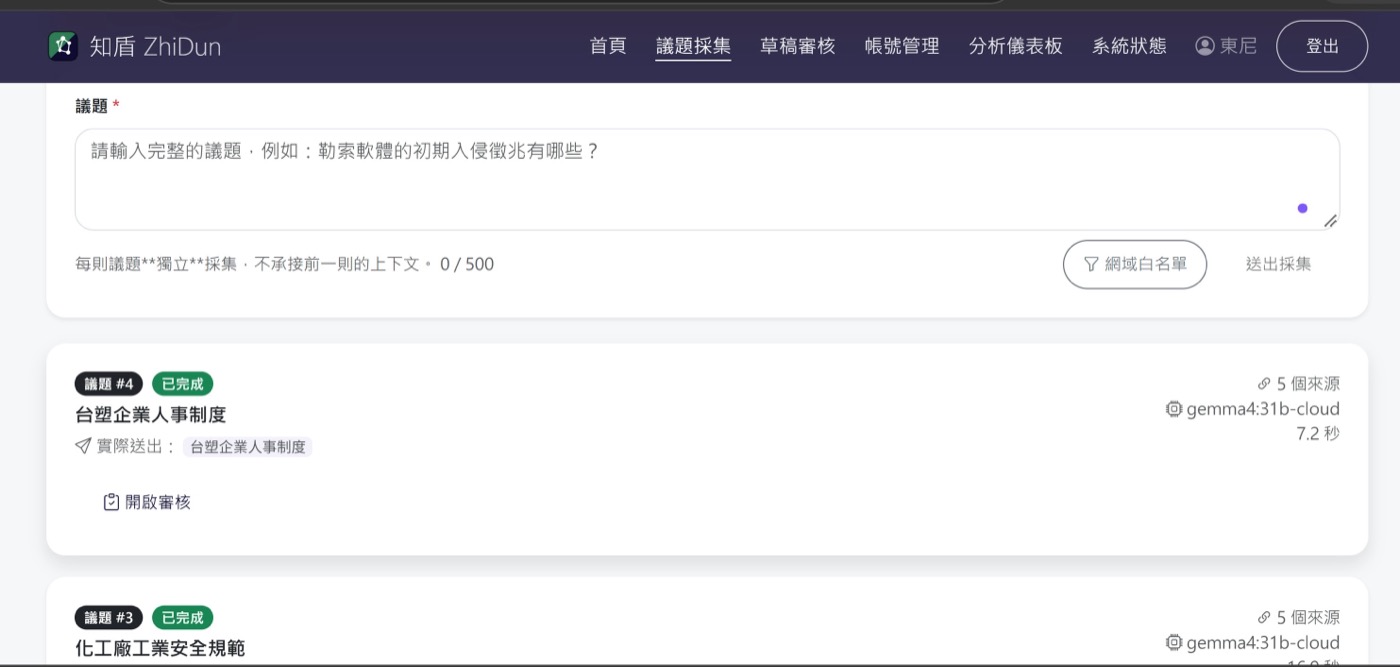Click the 知盾 ZhiDun brand name

pos(155,46)
